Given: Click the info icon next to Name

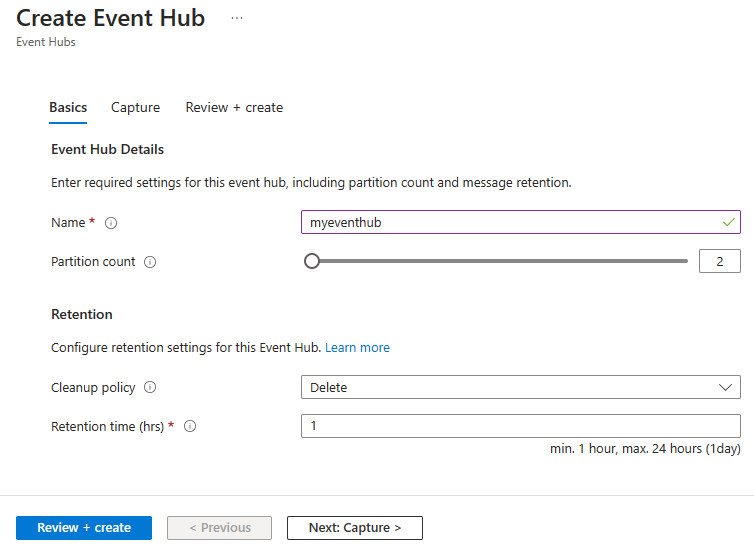Looking at the screenshot, I should [x=111, y=223].
